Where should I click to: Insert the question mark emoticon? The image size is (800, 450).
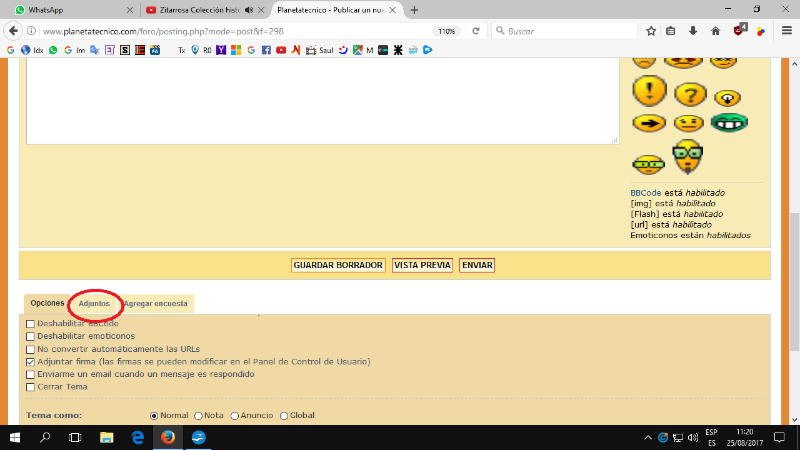(x=690, y=94)
